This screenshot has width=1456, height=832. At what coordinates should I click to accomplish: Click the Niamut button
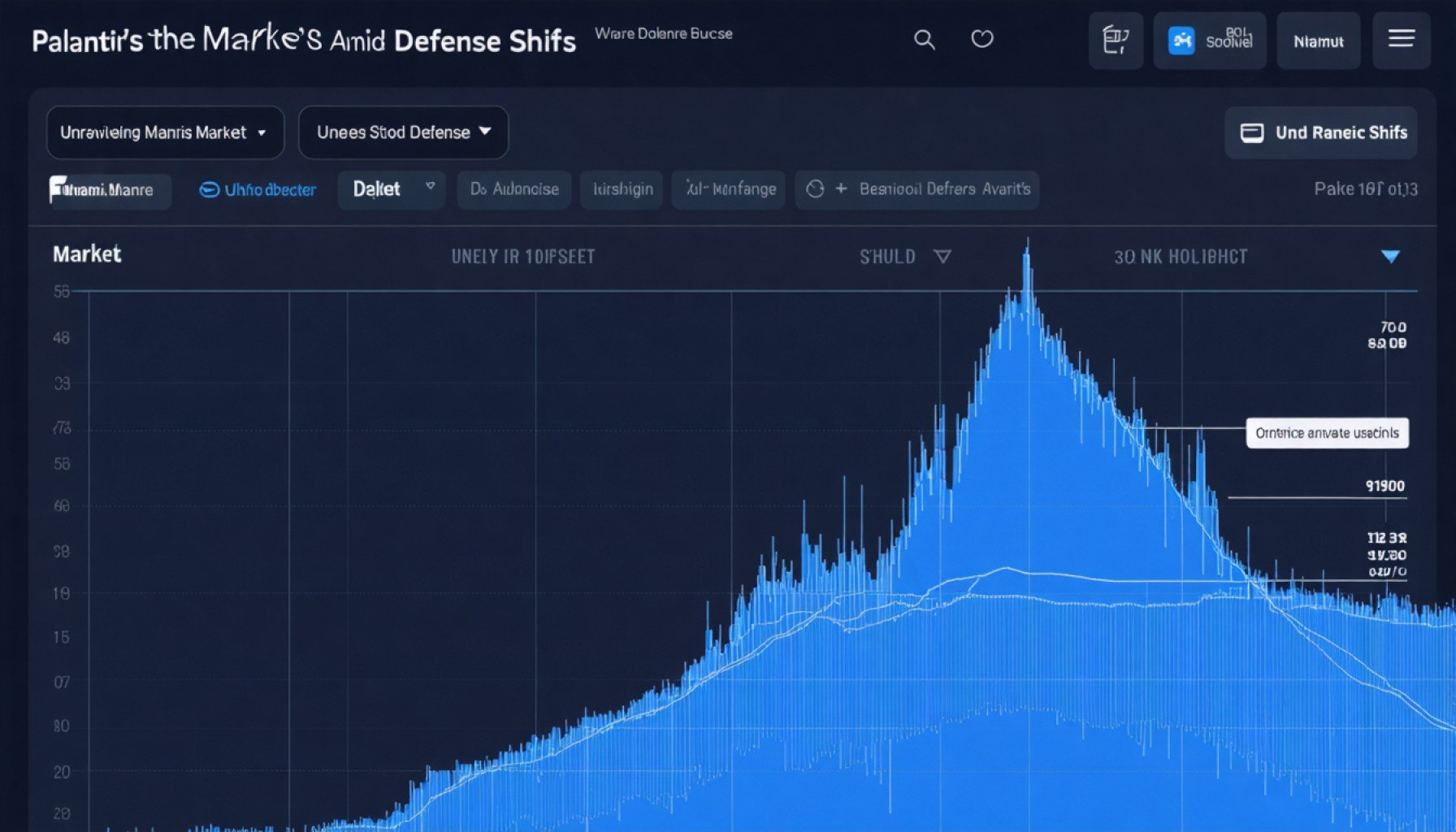point(1318,41)
